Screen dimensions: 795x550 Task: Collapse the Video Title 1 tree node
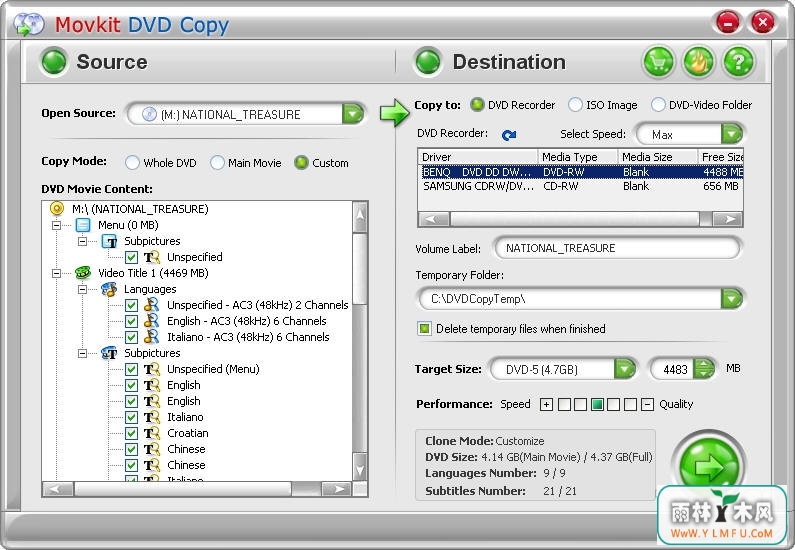pos(56,273)
